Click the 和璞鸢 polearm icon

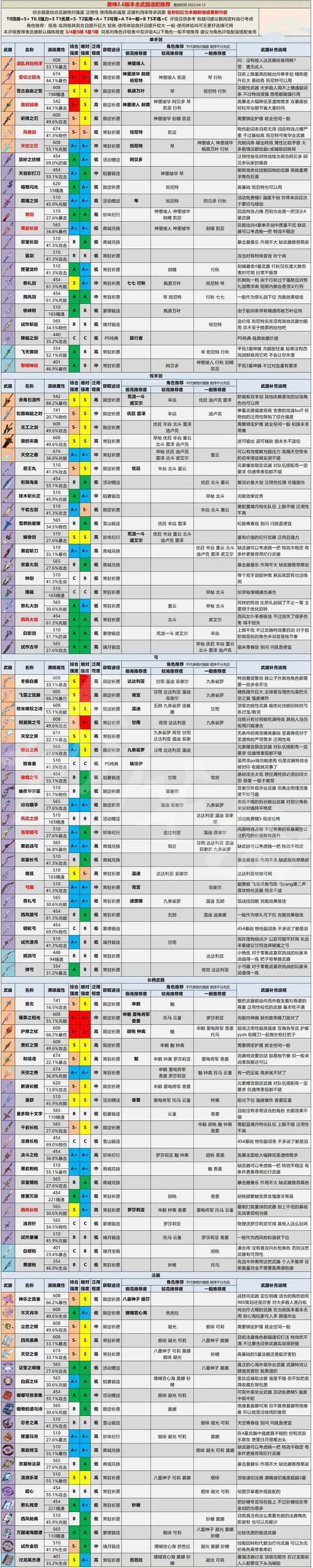coord(7,1058)
